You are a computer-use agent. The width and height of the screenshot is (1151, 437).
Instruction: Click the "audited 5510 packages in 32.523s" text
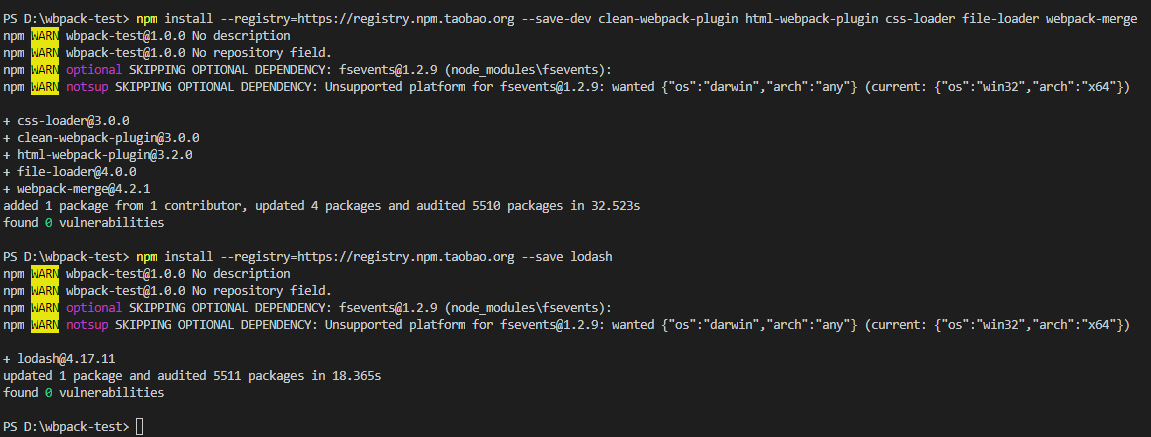pos(528,206)
